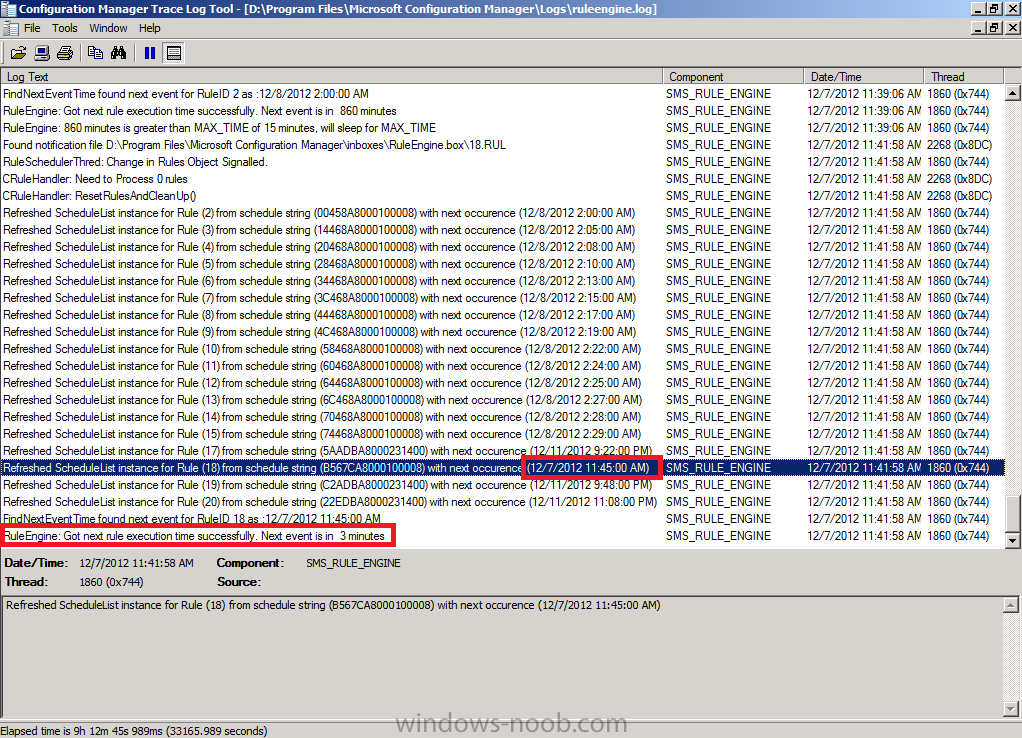This screenshot has width=1022, height=738.
Task: Restore the inner log document window
Action: (994, 27)
